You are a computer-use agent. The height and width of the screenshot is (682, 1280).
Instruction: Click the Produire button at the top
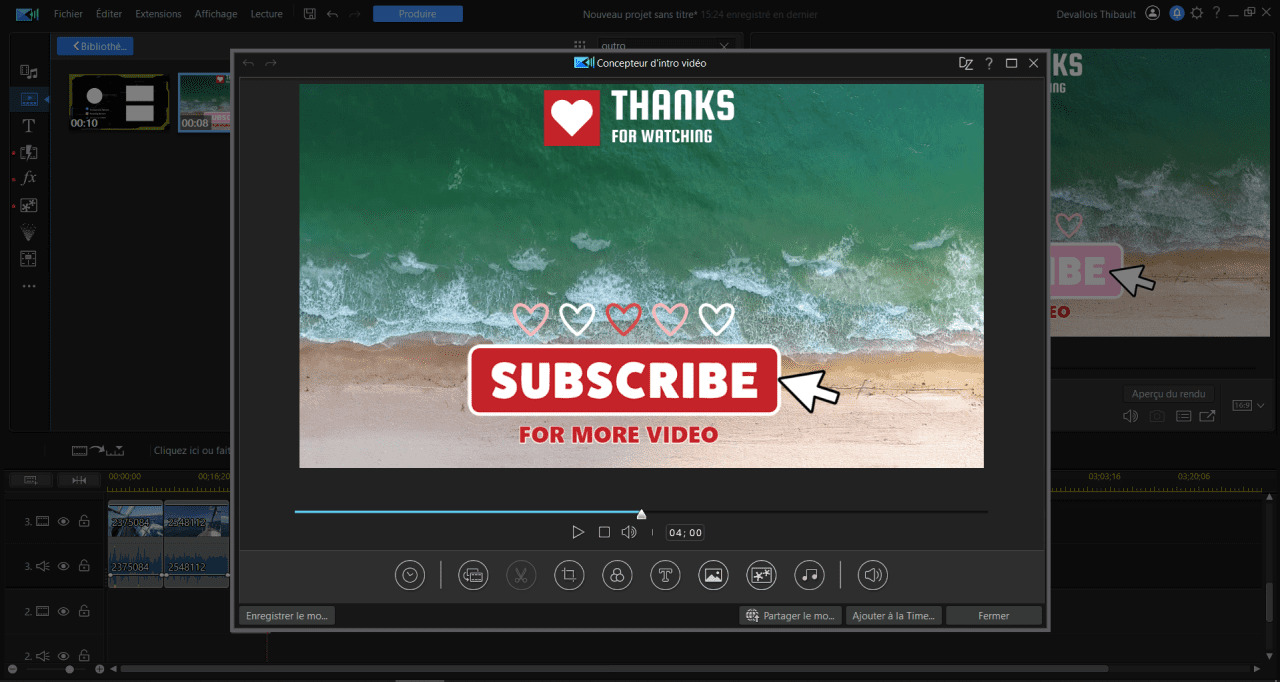point(419,13)
